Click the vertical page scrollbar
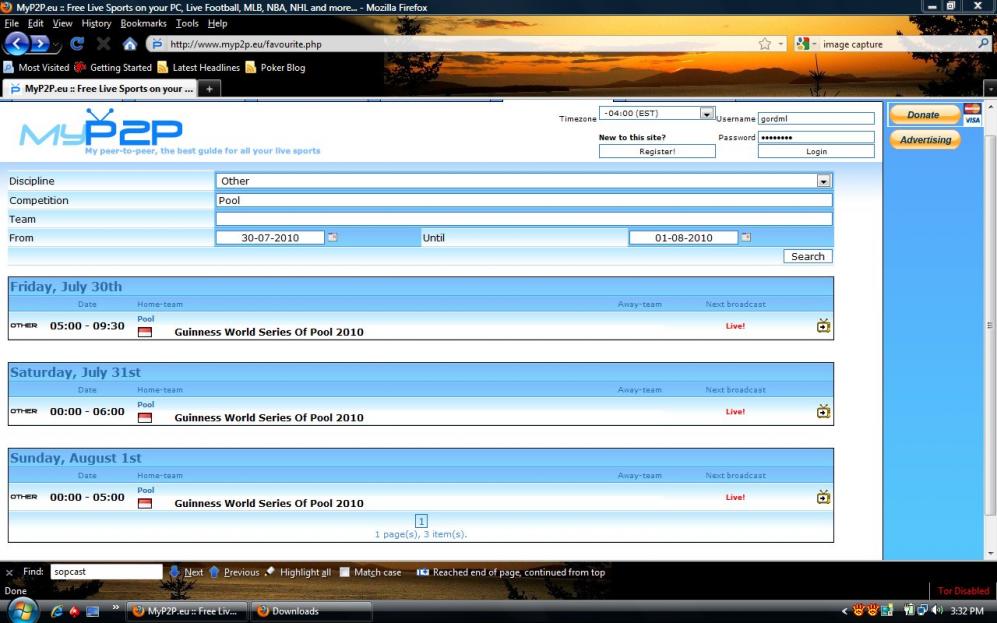The height and width of the screenshot is (623, 997). click(x=990, y=326)
